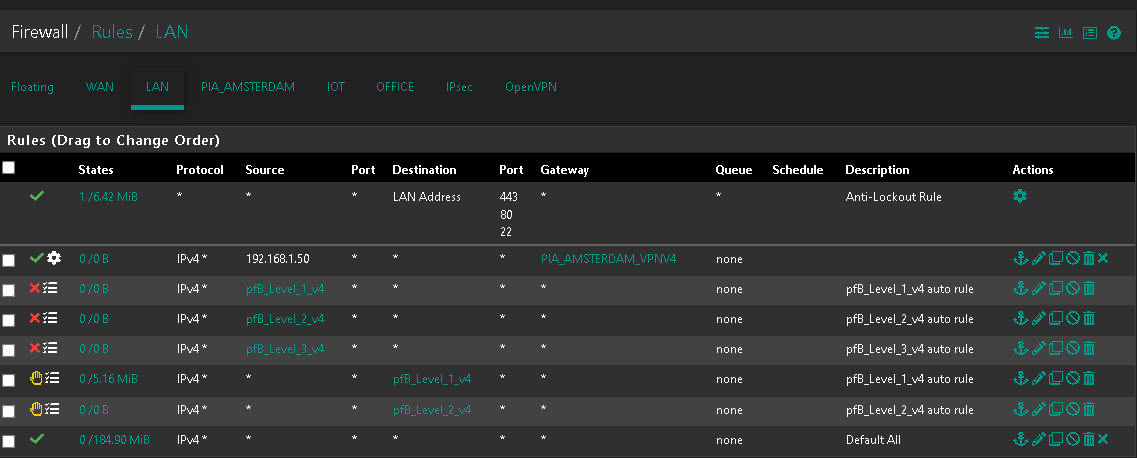Viewport: 1137px width, 458px height.
Task: Click the Anti-Lockout Rule settings gear
Action: pyautogui.click(x=1020, y=196)
